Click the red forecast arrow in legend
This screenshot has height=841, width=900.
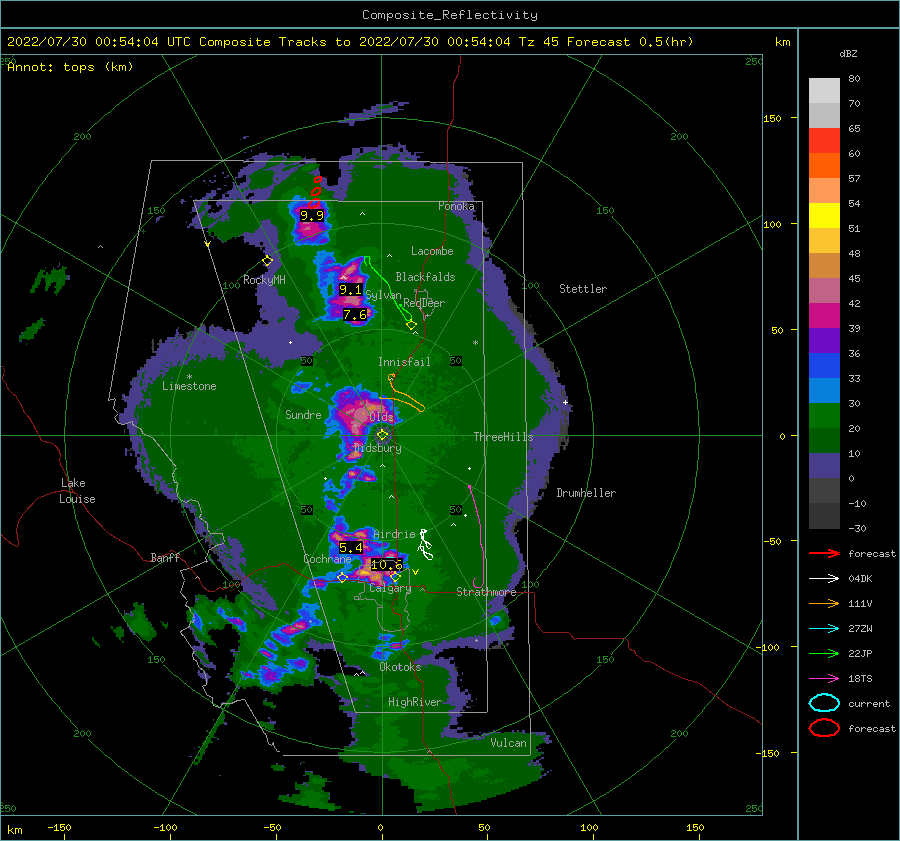tap(824, 553)
